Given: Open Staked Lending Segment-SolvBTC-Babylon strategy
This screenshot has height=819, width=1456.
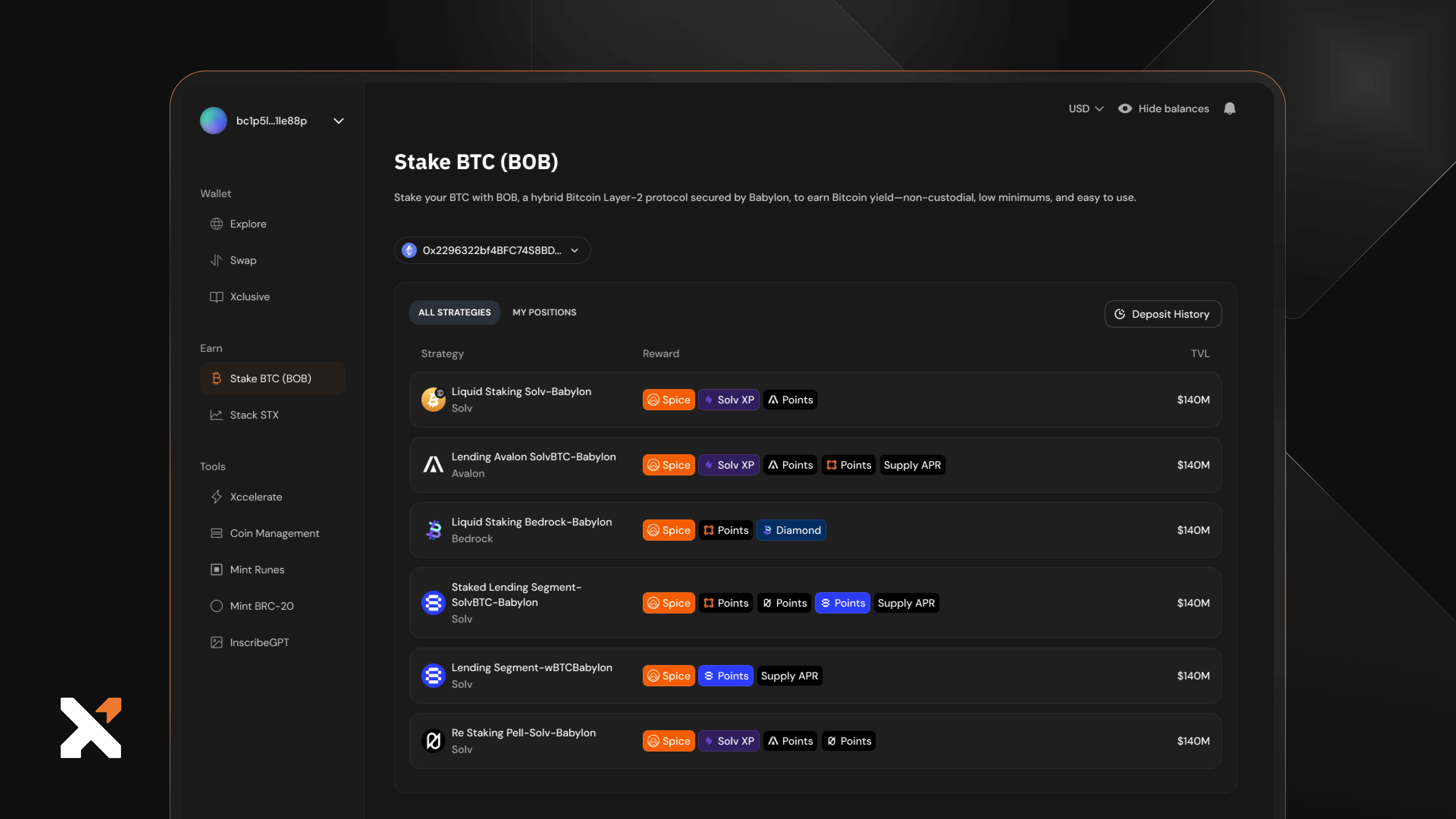Looking at the screenshot, I should pyautogui.click(x=815, y=603).
